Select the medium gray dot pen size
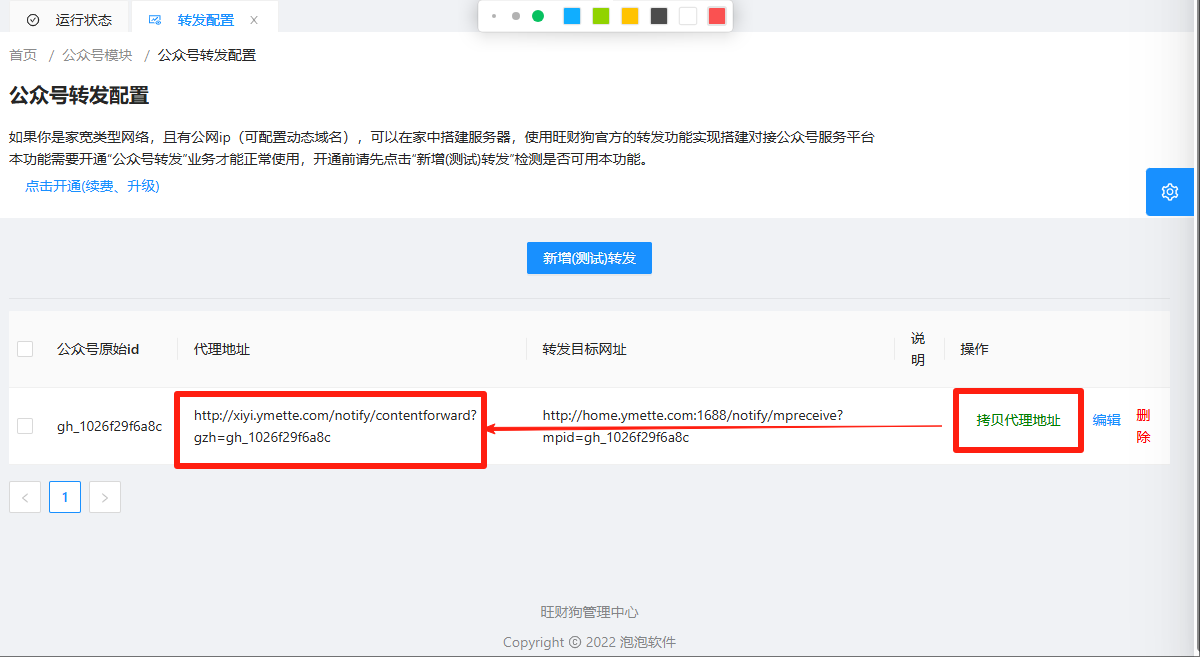1200x657 pixels. [516, 16]
